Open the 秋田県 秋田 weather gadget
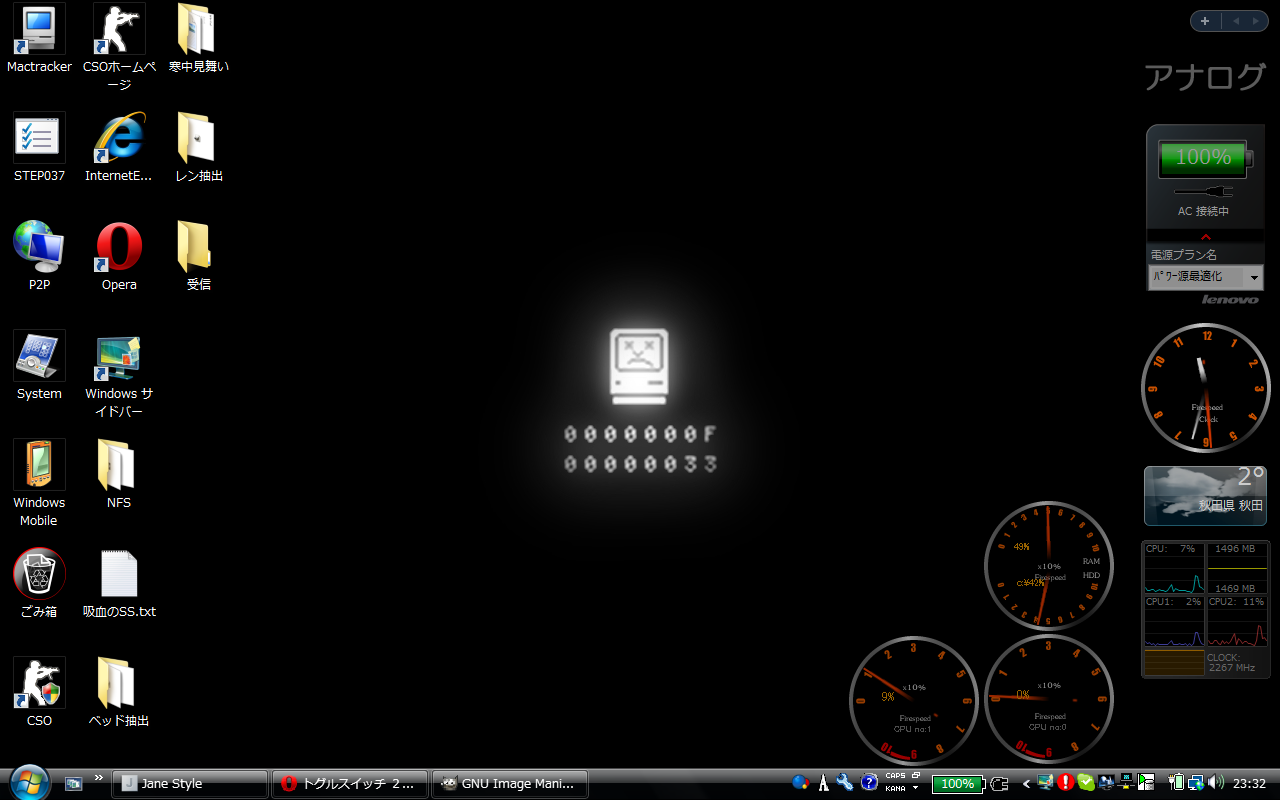This screenshot has height=800, width=1280. [1206, 496]
